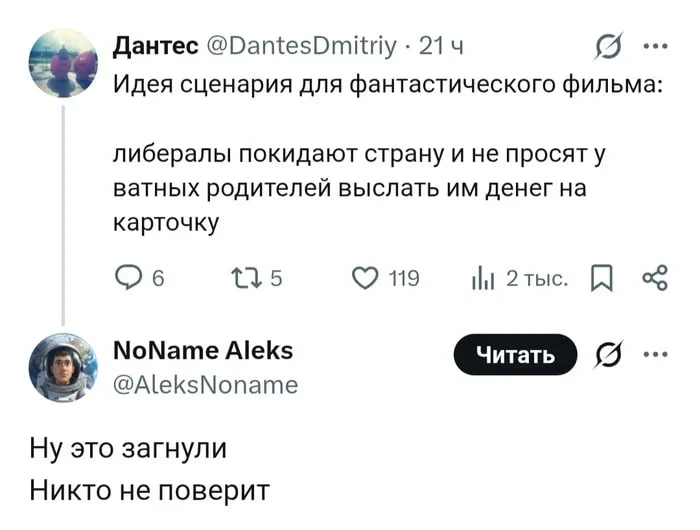The width and height of the screenshot is (700, 530).
Task: Bookmark the Дантес tweet
Action: click(x=603, y=278)
